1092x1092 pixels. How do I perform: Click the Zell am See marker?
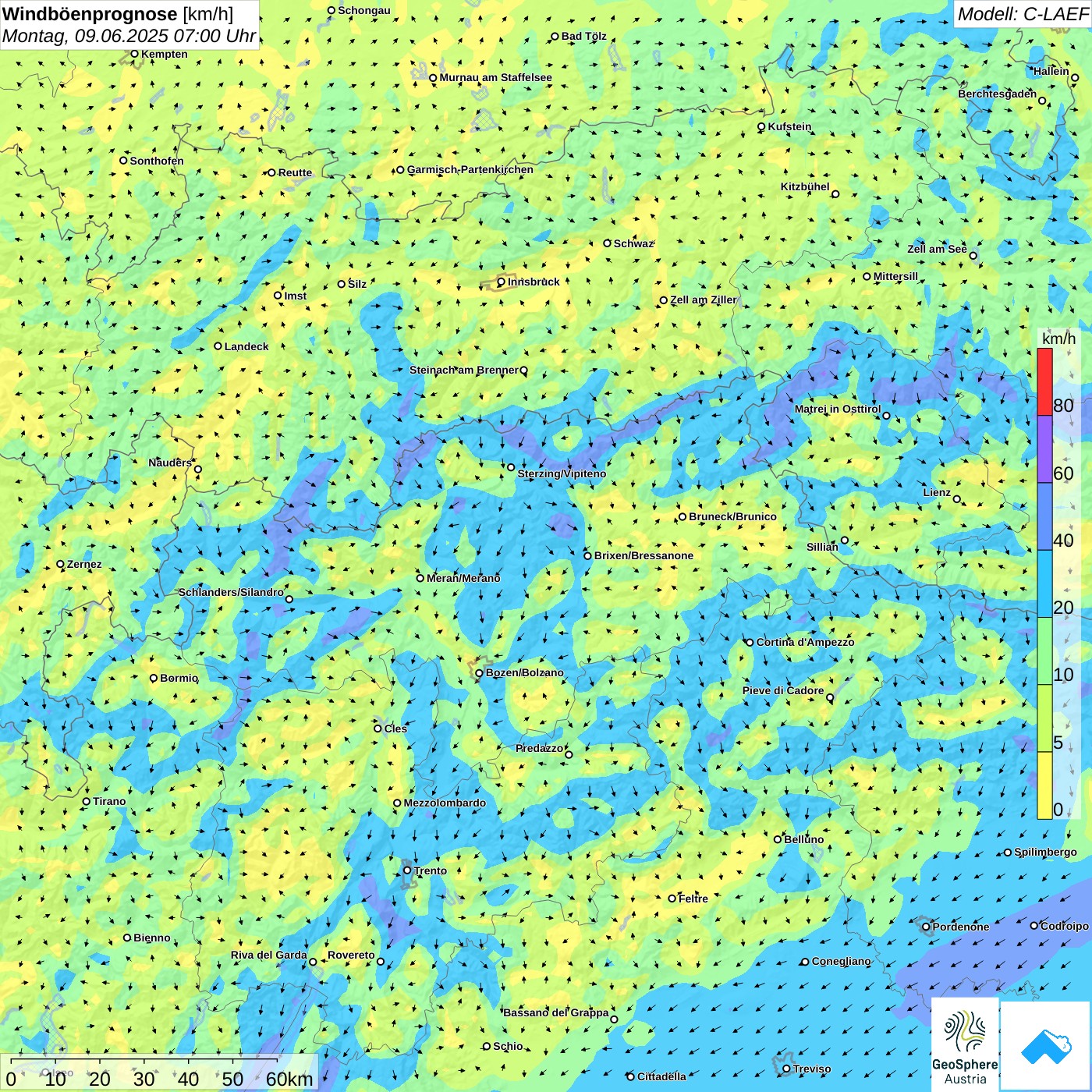coord(973,256)
